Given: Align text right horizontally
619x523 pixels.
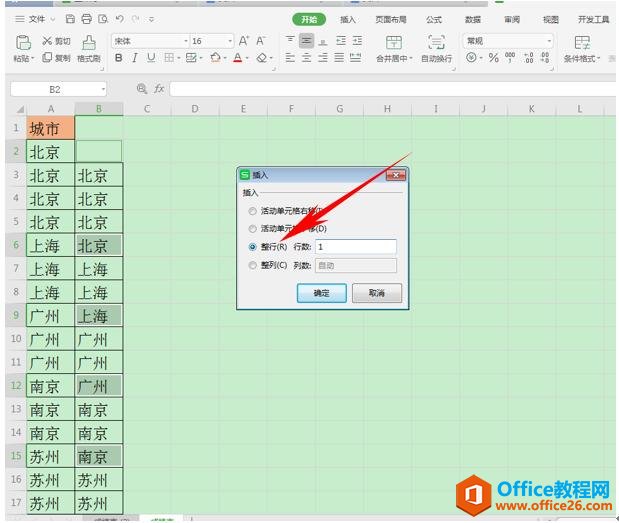Looking at the screenshot, I should coord(323,58).
